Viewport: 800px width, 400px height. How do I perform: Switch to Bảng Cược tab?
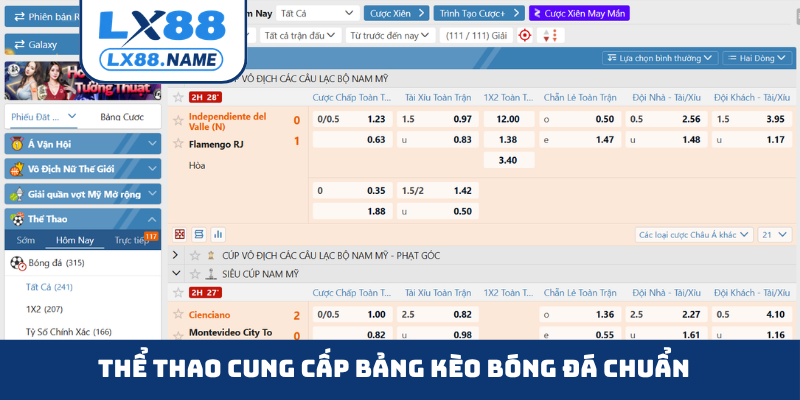pos(122,117)
